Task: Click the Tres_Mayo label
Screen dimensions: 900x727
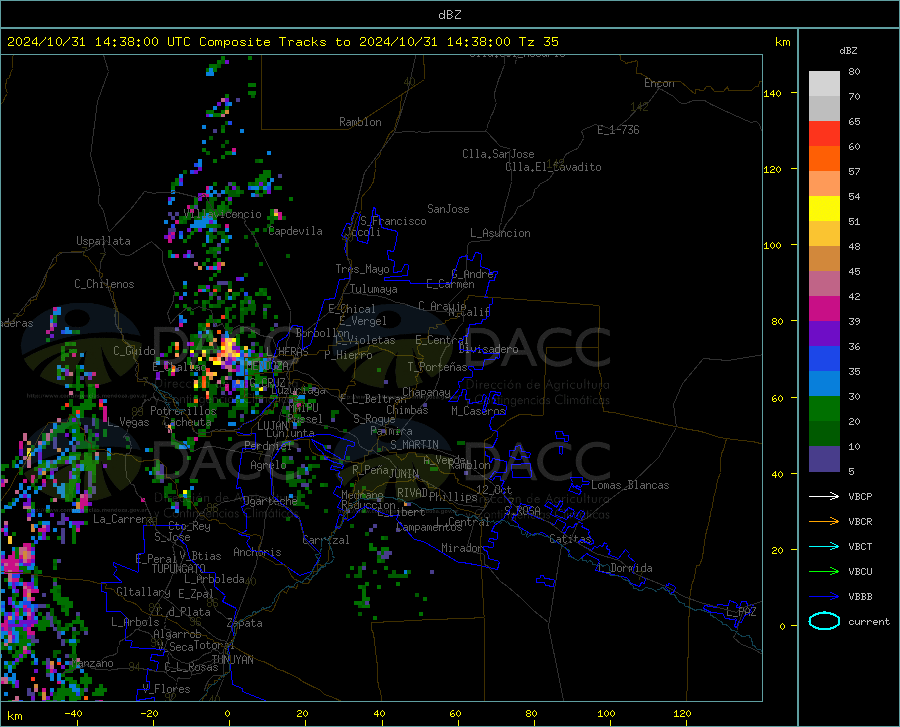Action: [x=362, y=269]
